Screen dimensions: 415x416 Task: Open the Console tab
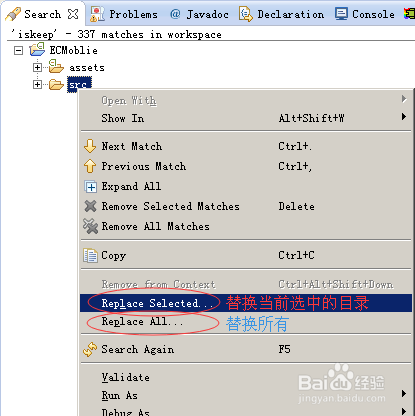coord(365,14)
